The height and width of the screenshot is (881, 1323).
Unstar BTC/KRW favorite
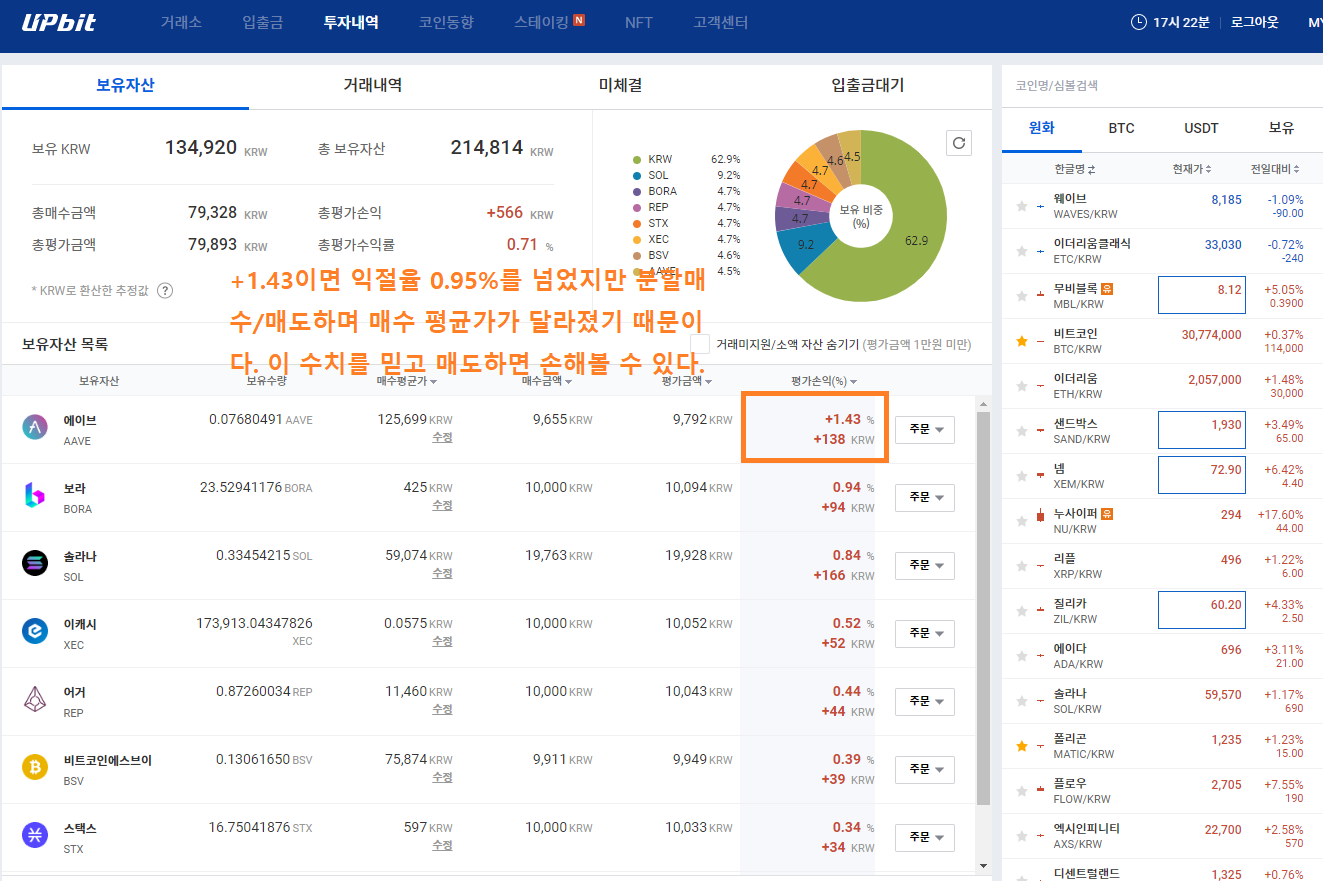tap(1021, 341)
